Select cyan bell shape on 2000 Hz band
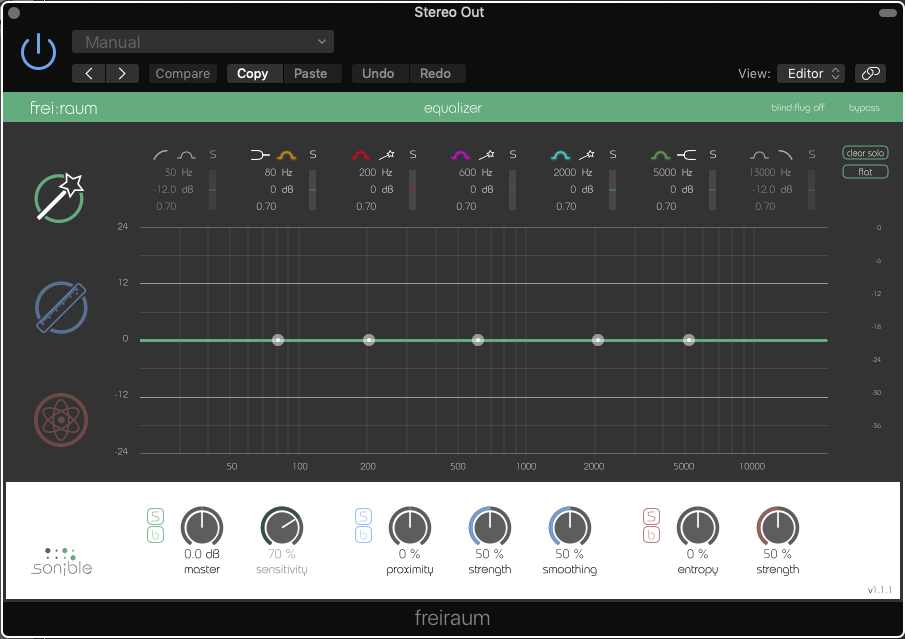Screen dimensions: 905x639 [560, 154]
